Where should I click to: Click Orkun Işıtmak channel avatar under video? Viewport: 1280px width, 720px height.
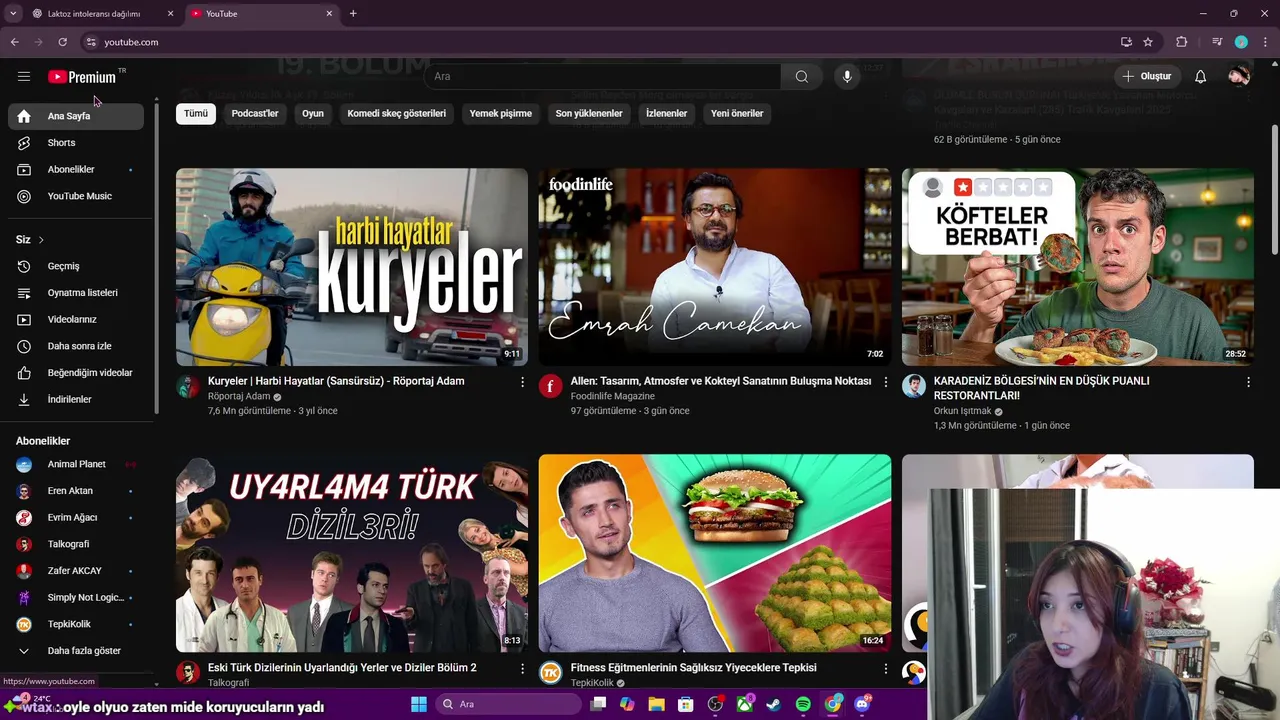tap(914, 386)
